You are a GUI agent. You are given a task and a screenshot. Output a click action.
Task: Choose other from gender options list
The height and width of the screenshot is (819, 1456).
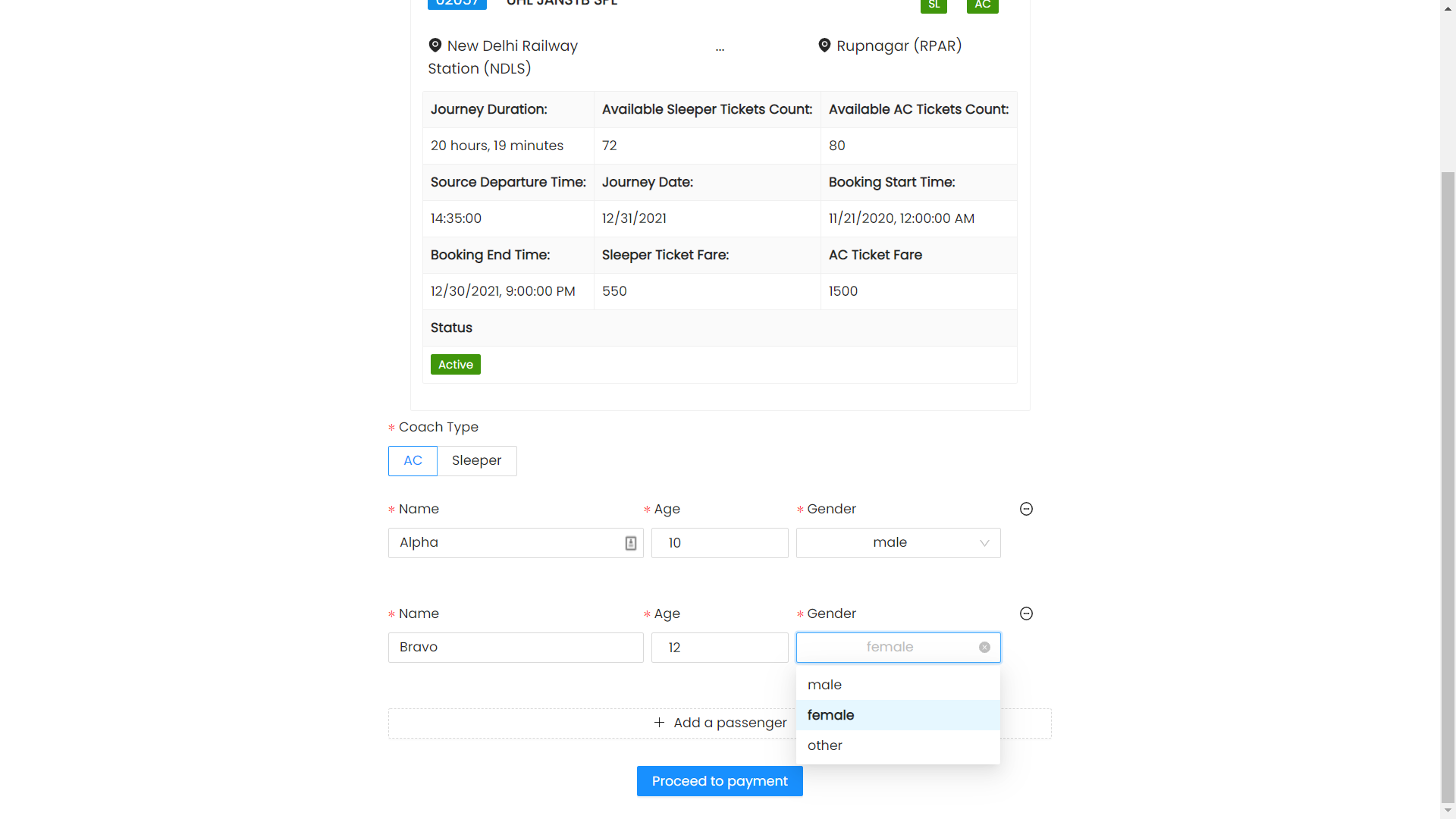[x=824, y=745]
